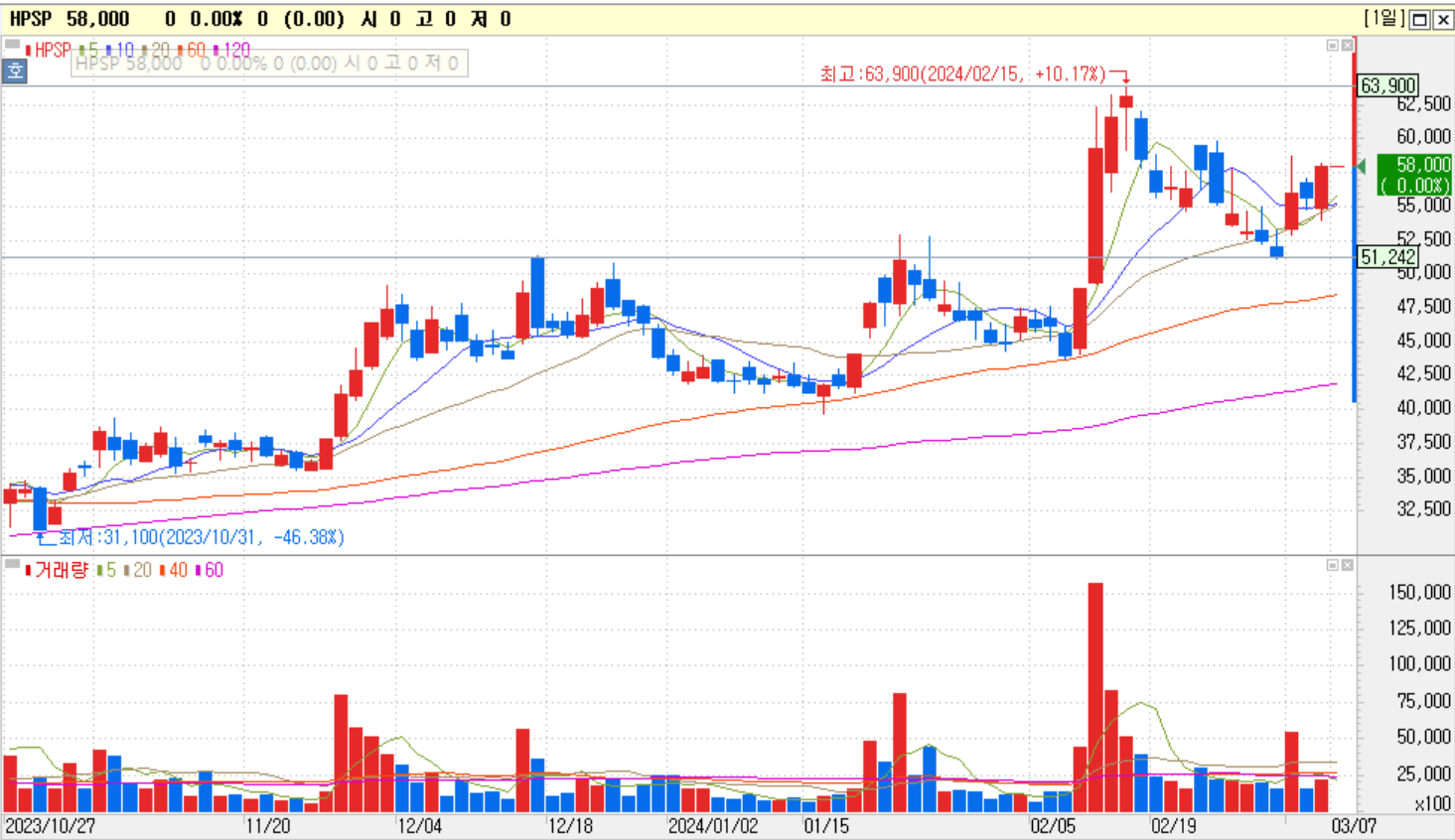Click the gray handle before the HPSP legend
This screenshot has width=1455, height=840.
[12, 45]
